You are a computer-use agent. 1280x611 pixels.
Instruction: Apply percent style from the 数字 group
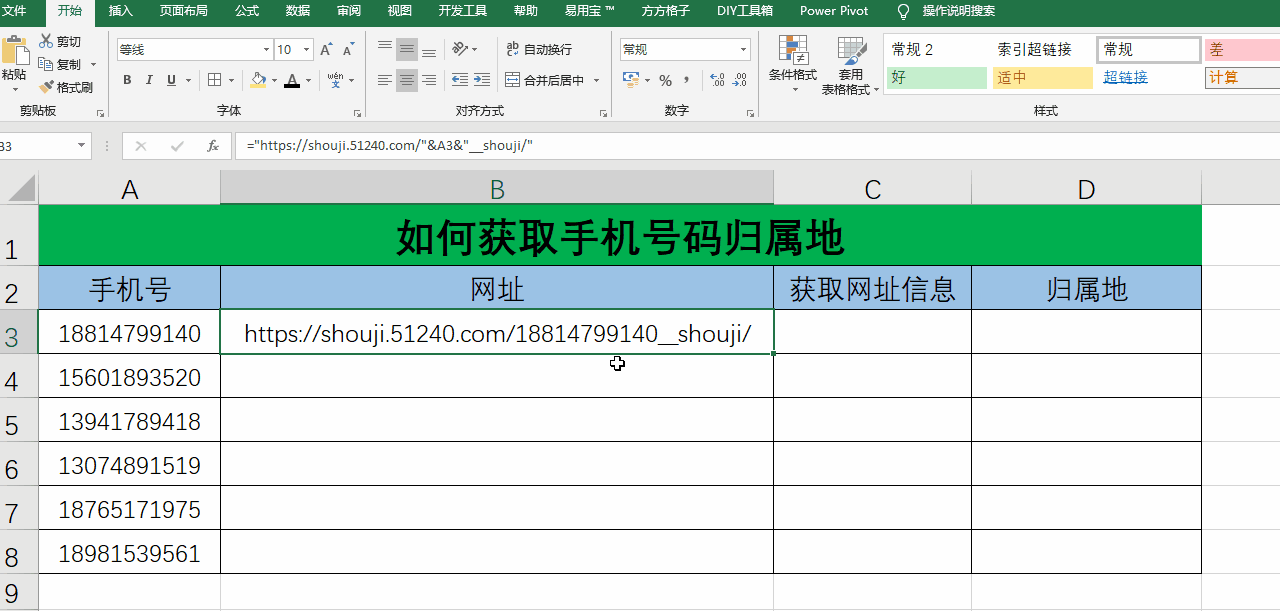pos(666,80)
